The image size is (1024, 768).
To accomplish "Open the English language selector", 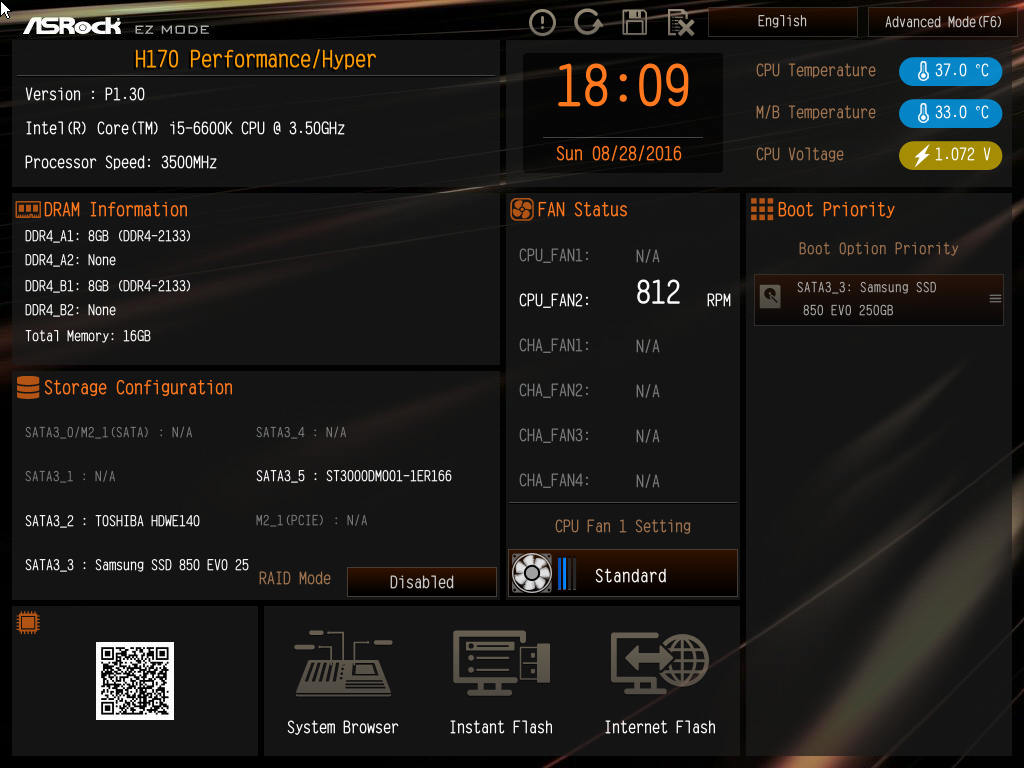I will [782, 22].
